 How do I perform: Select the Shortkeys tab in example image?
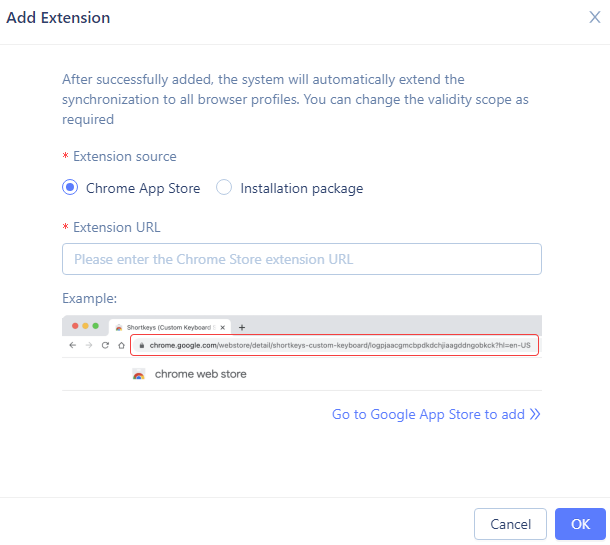[169, 328]
